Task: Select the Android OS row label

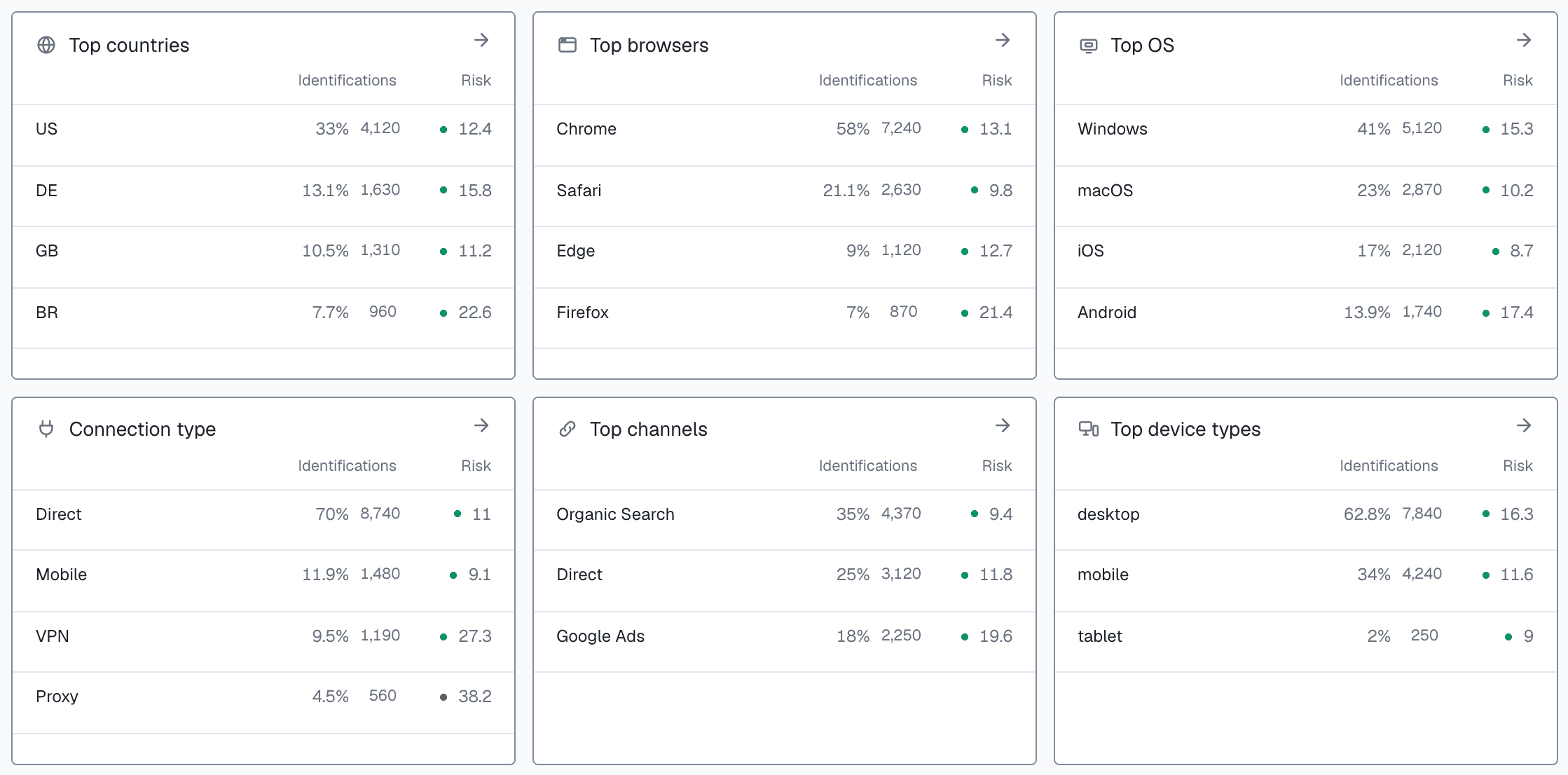Action: pos(1107,313)
